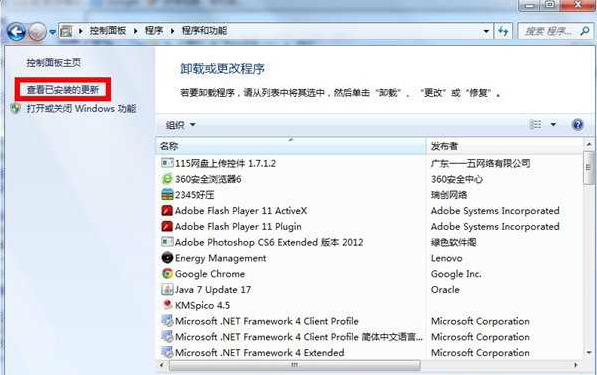597x375 pixels.
Task: Click the 115网盘上传控件 program icon
Action: click(x=167, y=163)
